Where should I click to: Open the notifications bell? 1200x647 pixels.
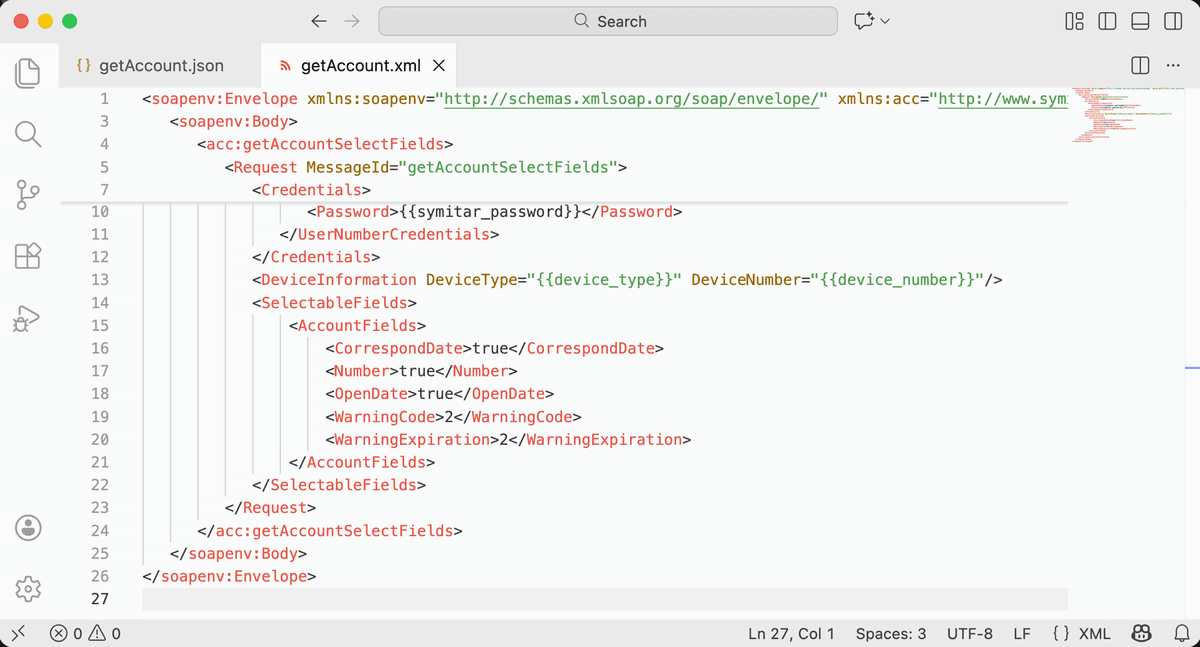point(1180,633)
